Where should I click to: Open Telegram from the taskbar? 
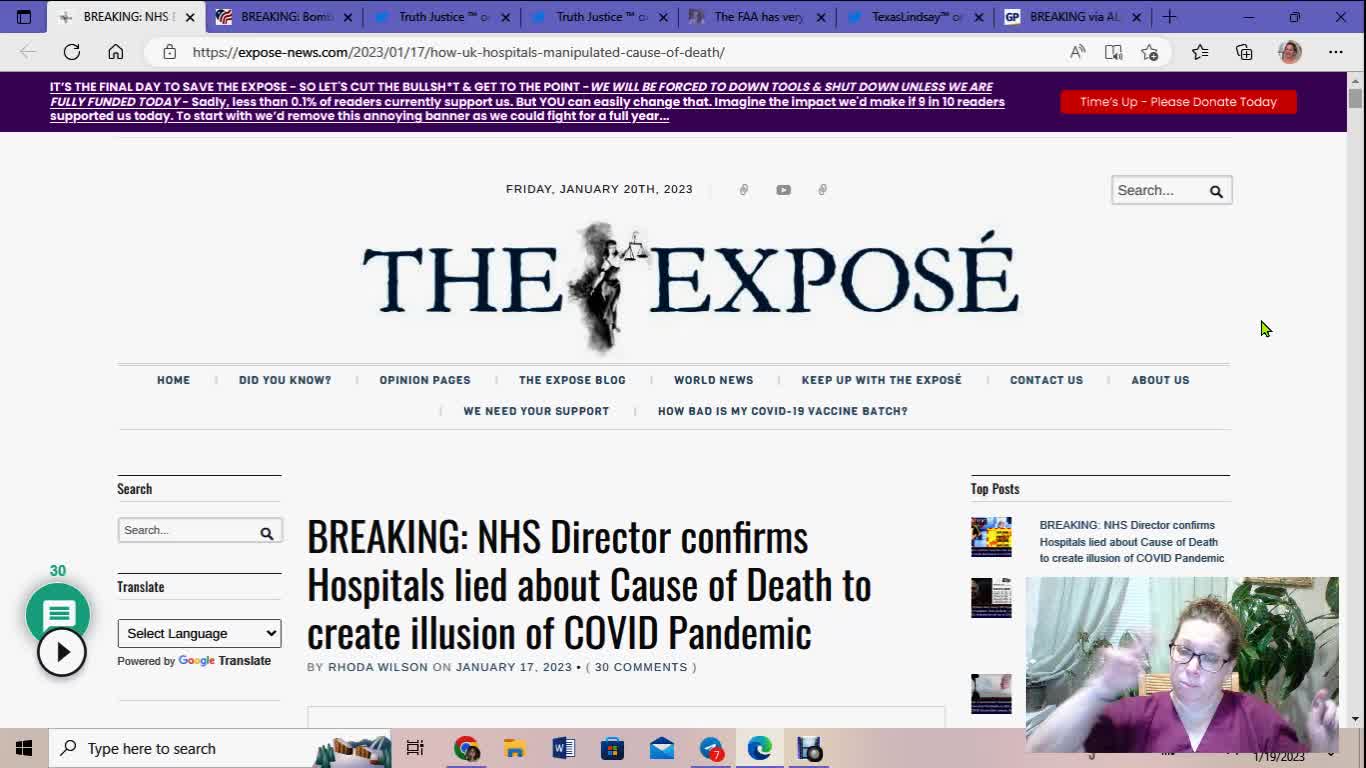(x=711, y=748)
